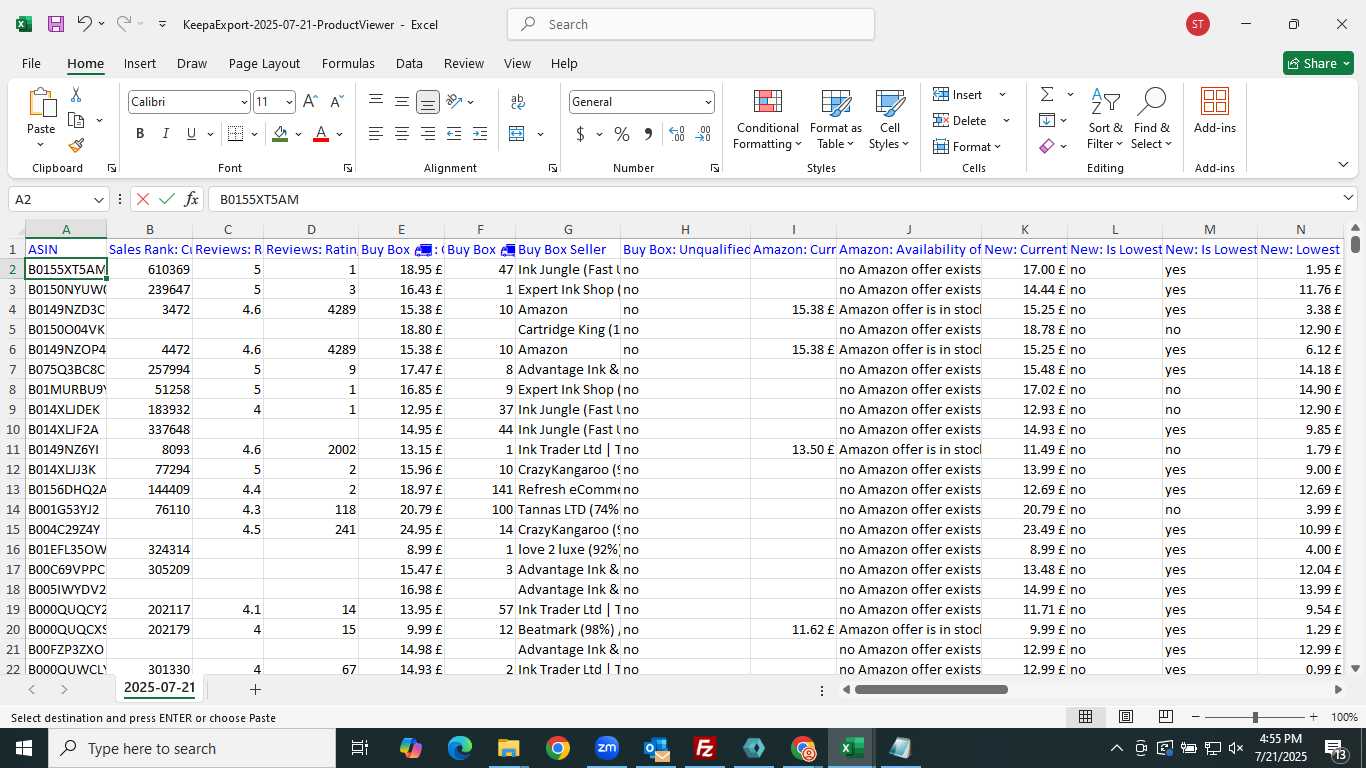The height and width of the screenshot is (768, 1366).
Task: Open Excel from the Windows taskbar
Action: tap(852, 748)
